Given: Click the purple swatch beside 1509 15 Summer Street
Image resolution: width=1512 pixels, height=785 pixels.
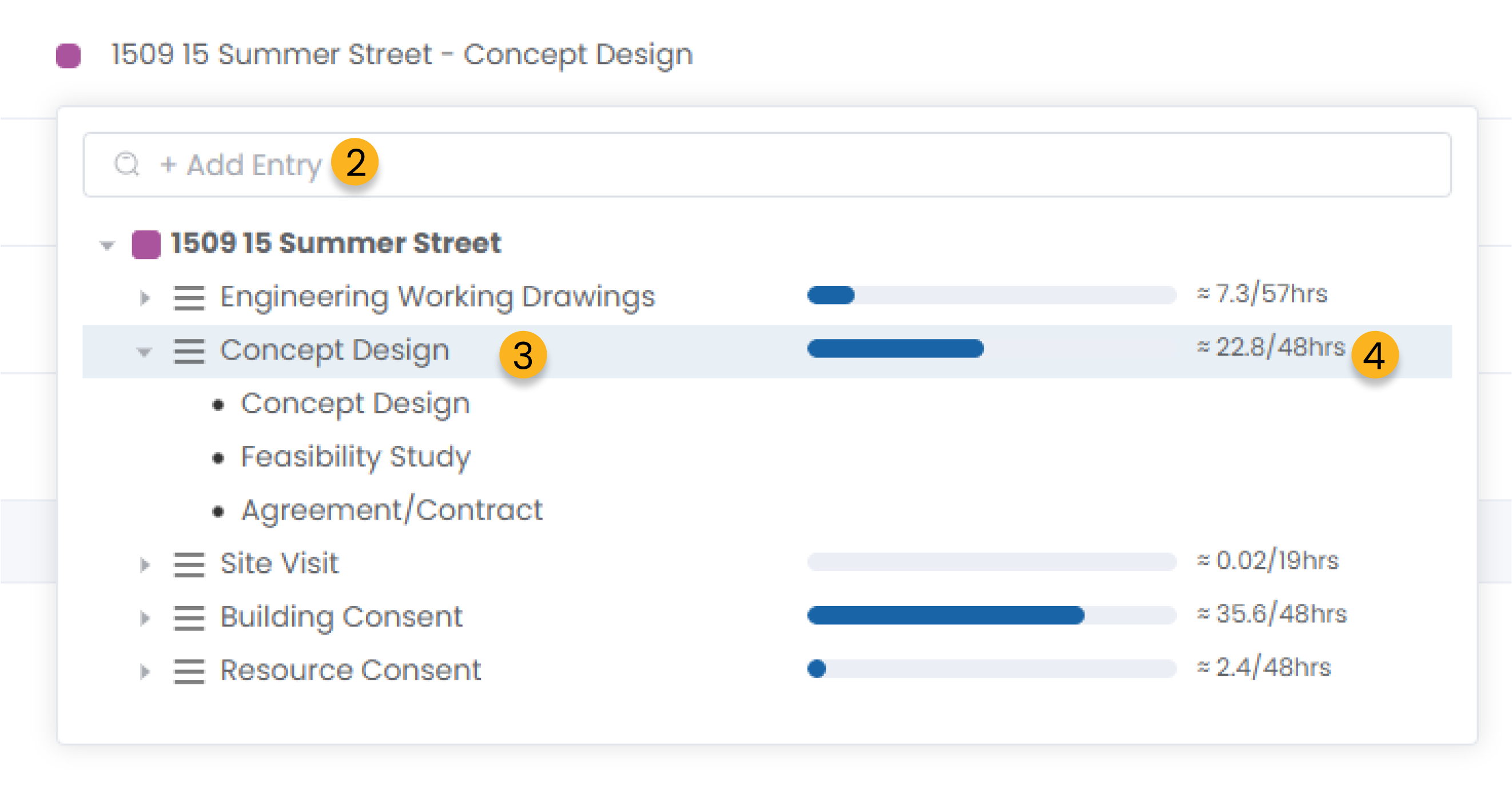Looking at the screenshot, I should 146,244.
